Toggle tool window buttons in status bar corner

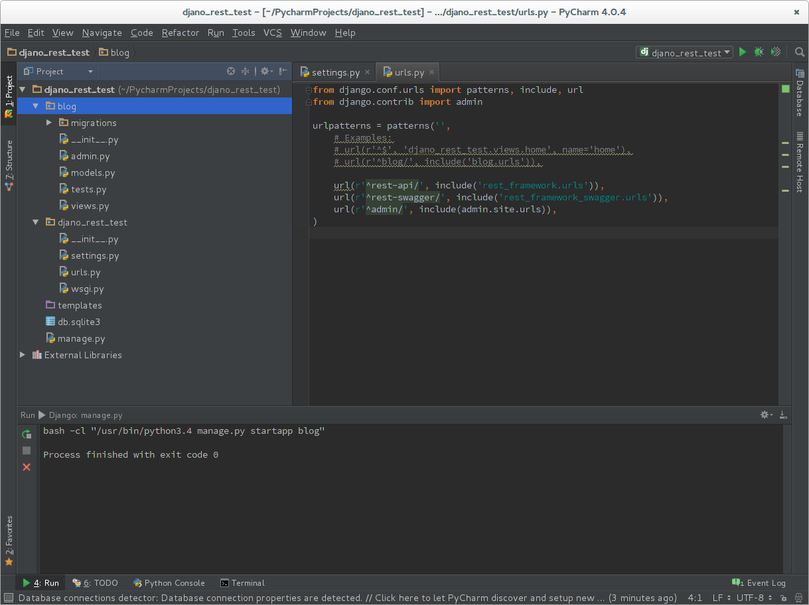pyautogui.click(x=8, y=598)
